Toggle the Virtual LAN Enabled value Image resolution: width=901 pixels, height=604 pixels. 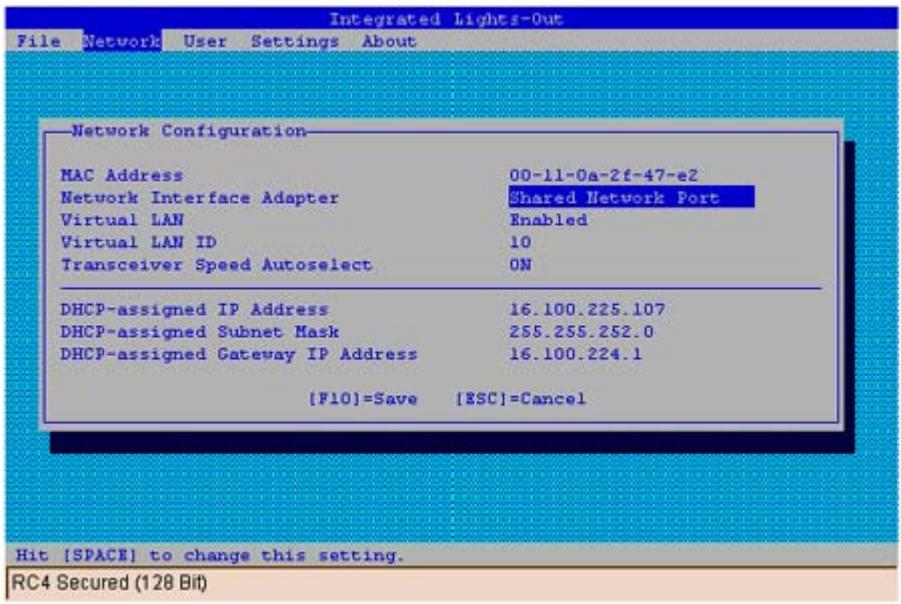(x=549, y=220)
